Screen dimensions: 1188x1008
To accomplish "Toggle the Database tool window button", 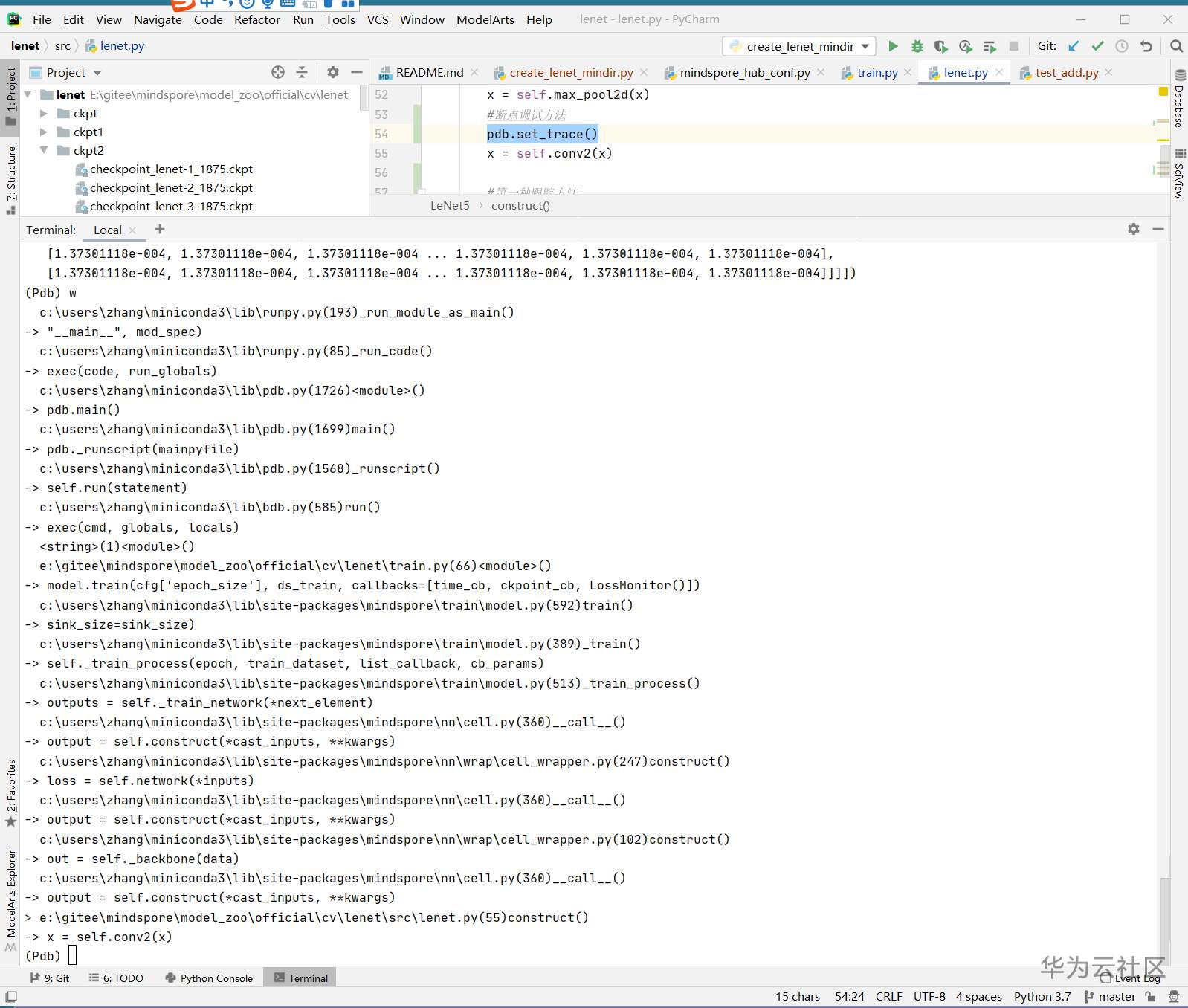I will [1179, 100].
